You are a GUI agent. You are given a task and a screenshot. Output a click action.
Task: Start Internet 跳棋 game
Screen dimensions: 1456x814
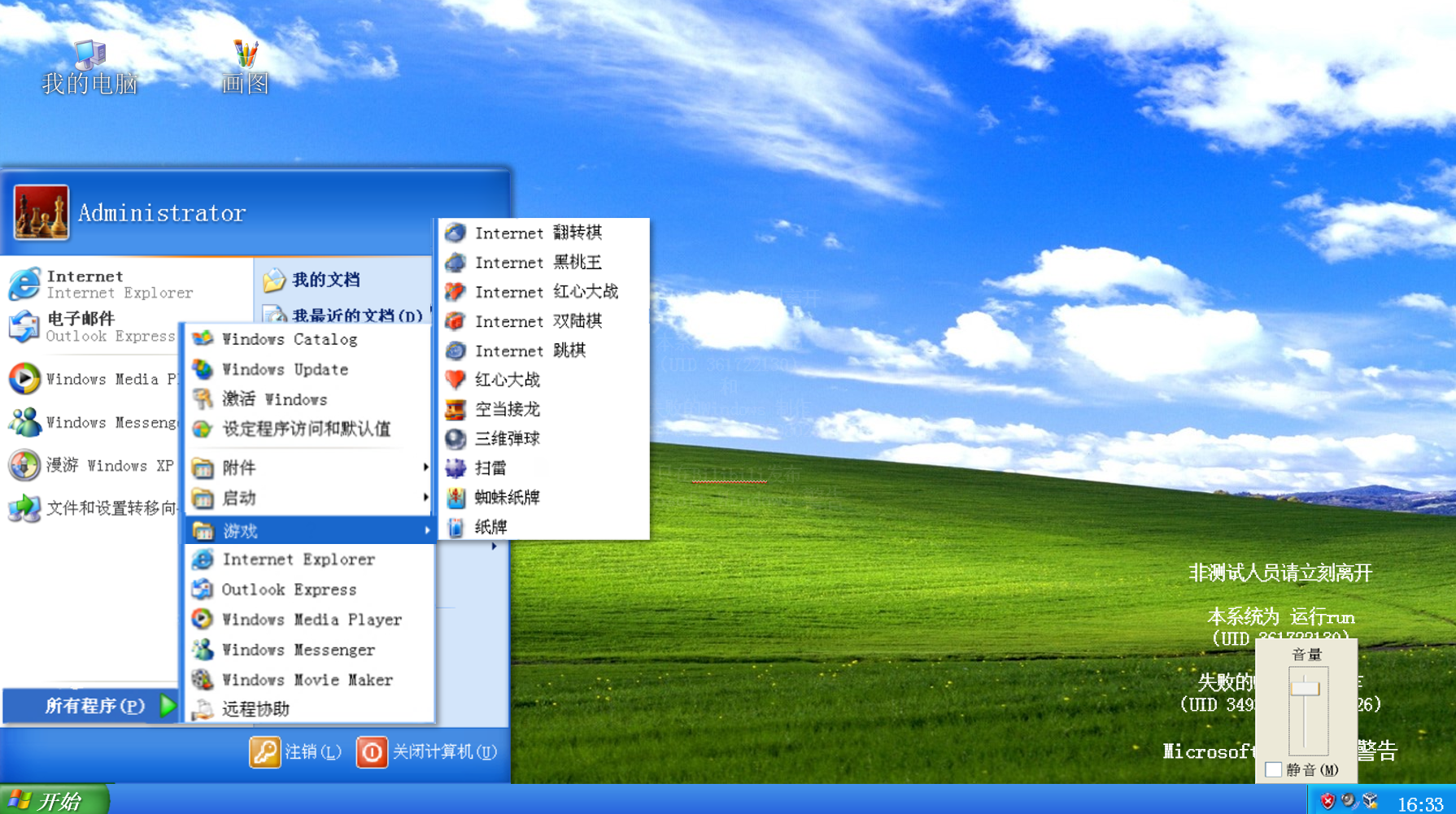pyautogui.click(x=543, y=350)
